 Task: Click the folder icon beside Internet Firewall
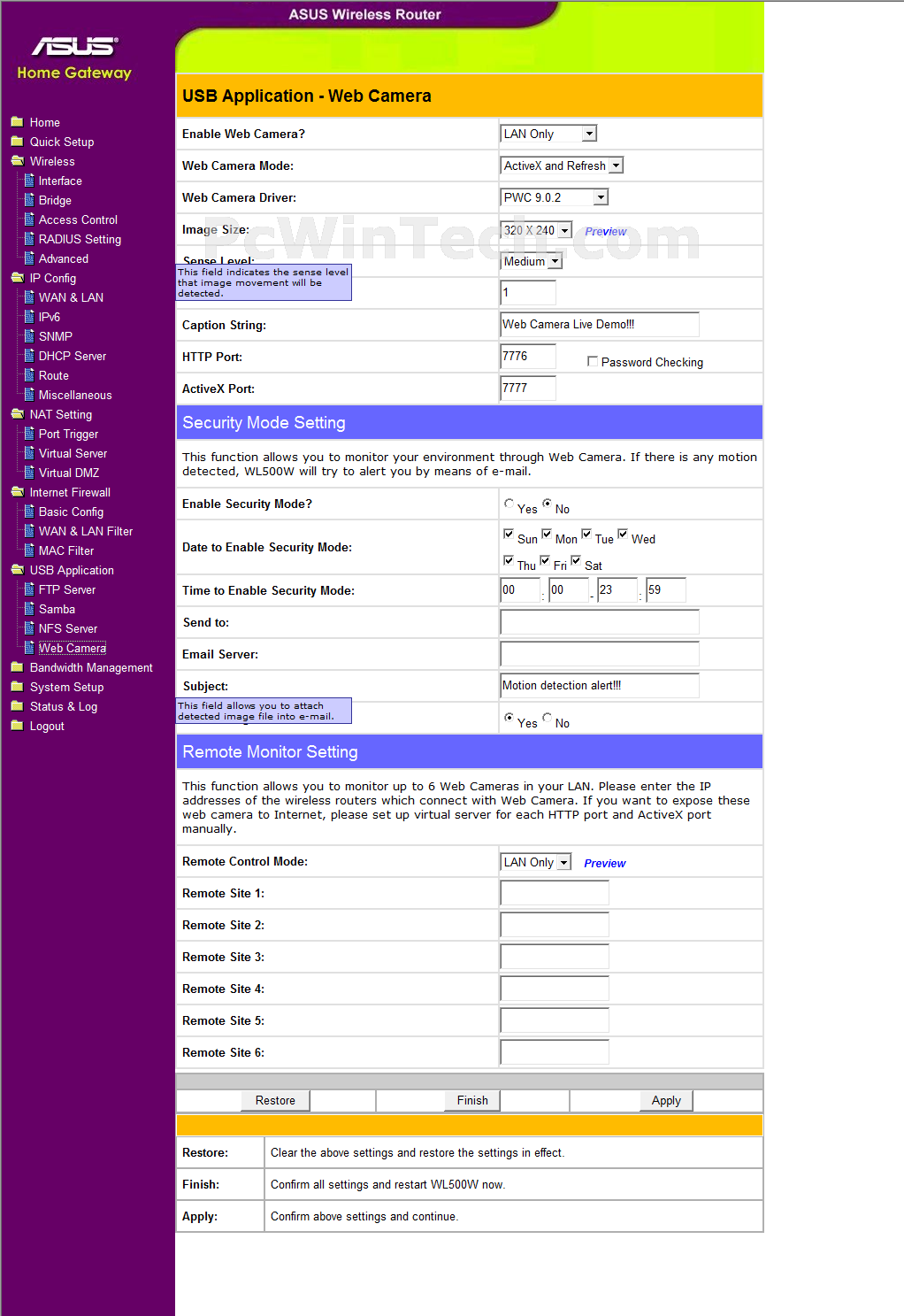click(x=17, y=492)
